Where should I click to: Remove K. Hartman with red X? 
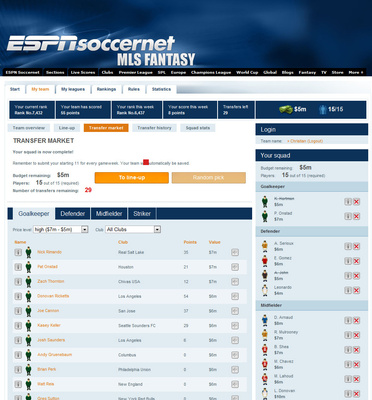356,202
